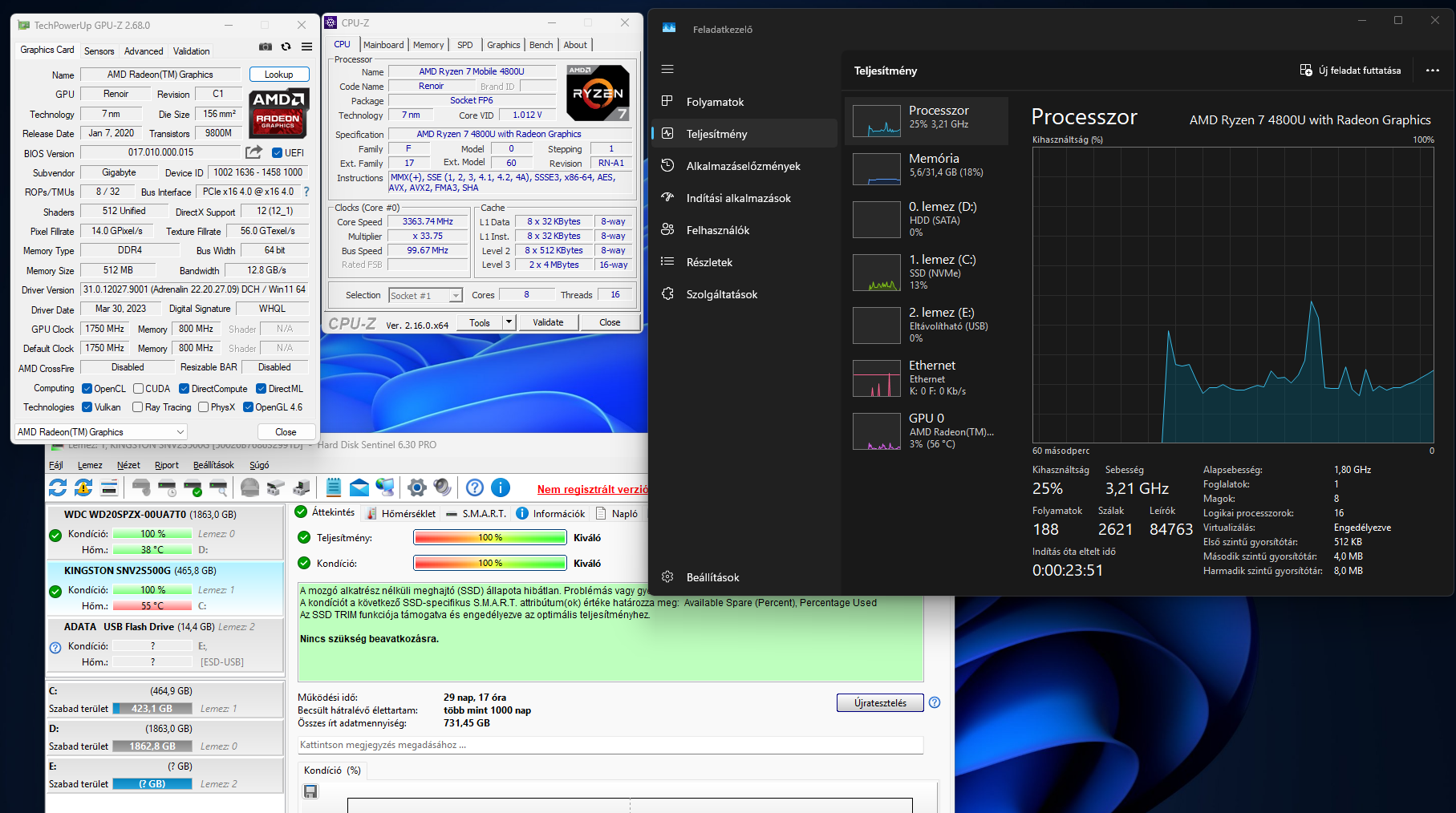Screen dimensions: 1456x813
Task: Click the comment field Kattintson megjegyzés megadásához
Action: 610,745
